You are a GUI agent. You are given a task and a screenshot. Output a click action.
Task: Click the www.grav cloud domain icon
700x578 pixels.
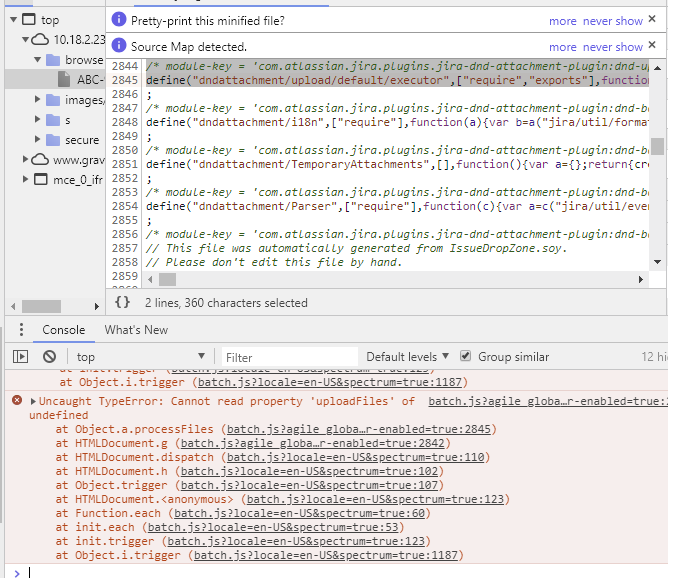coord(40,159)
